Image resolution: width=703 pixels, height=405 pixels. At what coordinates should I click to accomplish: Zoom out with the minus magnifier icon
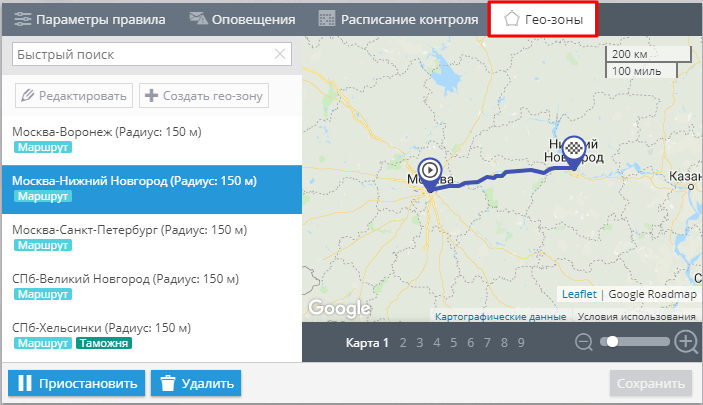click(584, 342)
